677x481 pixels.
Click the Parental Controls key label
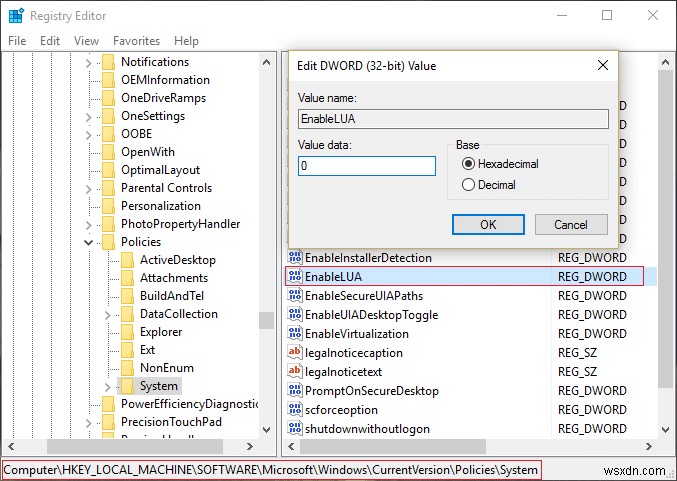point(166,188)
